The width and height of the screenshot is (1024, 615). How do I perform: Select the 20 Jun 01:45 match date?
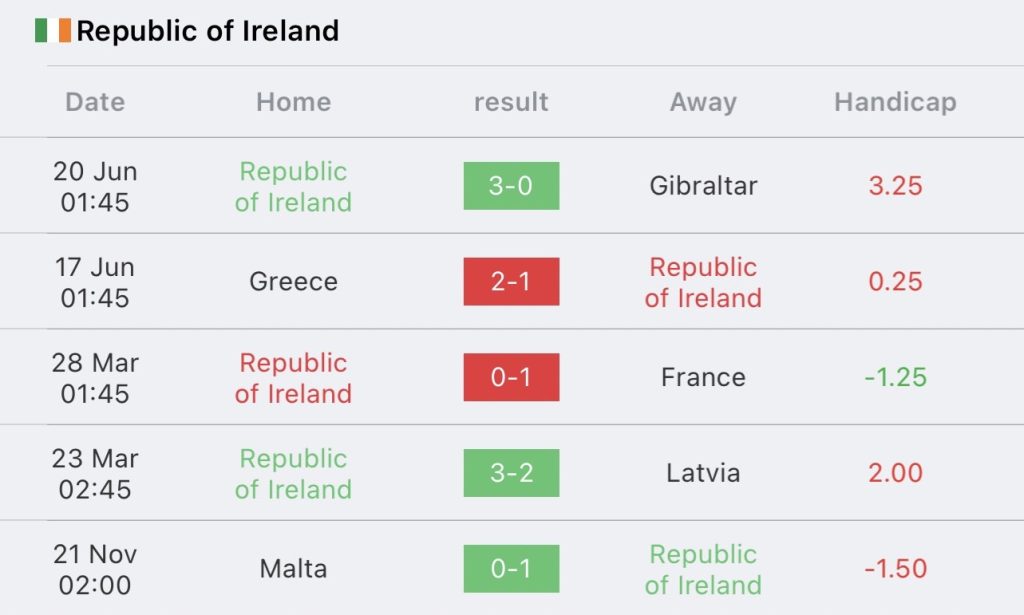click(95, 187)
